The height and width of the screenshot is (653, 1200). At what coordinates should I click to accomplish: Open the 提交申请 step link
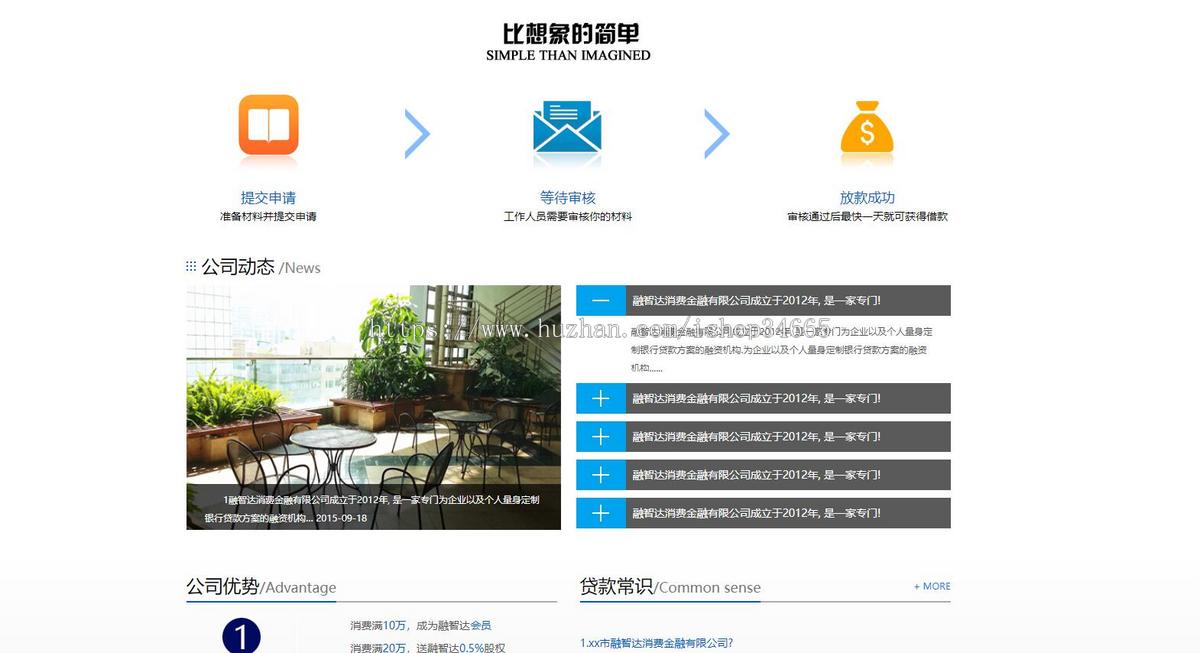(x=268, y=198)
